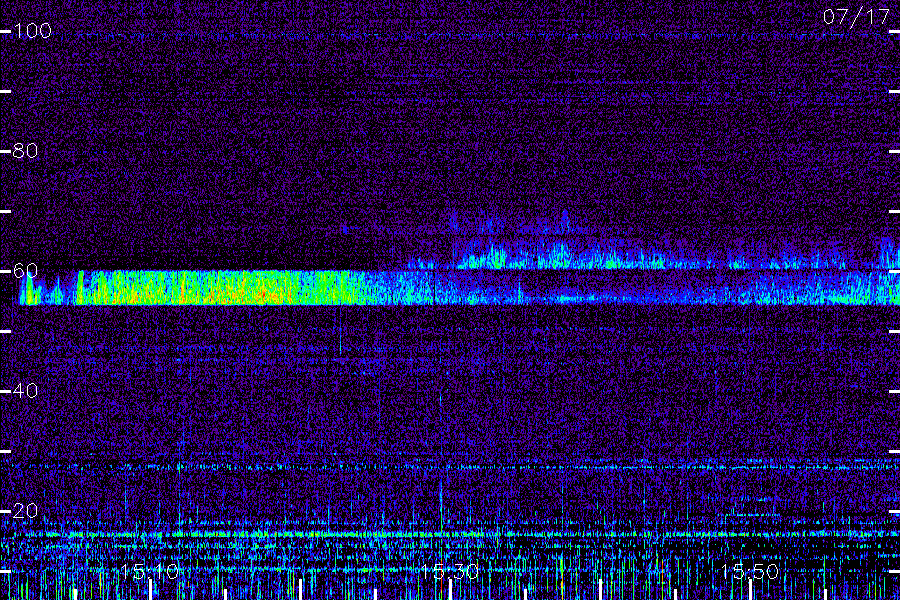
Task: Click the 15:30 time axis label
Action: coord(449,571)
